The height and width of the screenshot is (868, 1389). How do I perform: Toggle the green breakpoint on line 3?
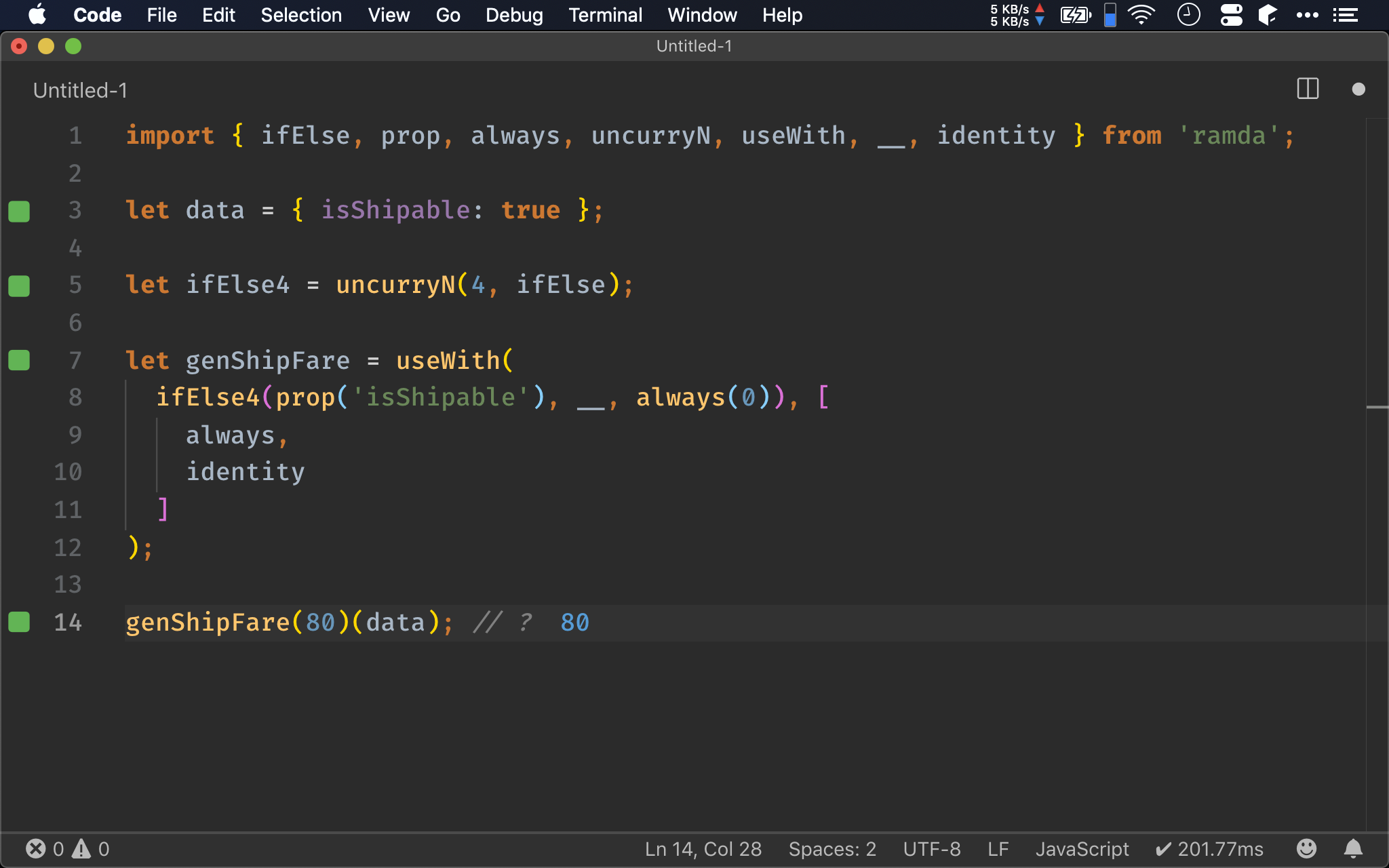(x=19, y=210)
